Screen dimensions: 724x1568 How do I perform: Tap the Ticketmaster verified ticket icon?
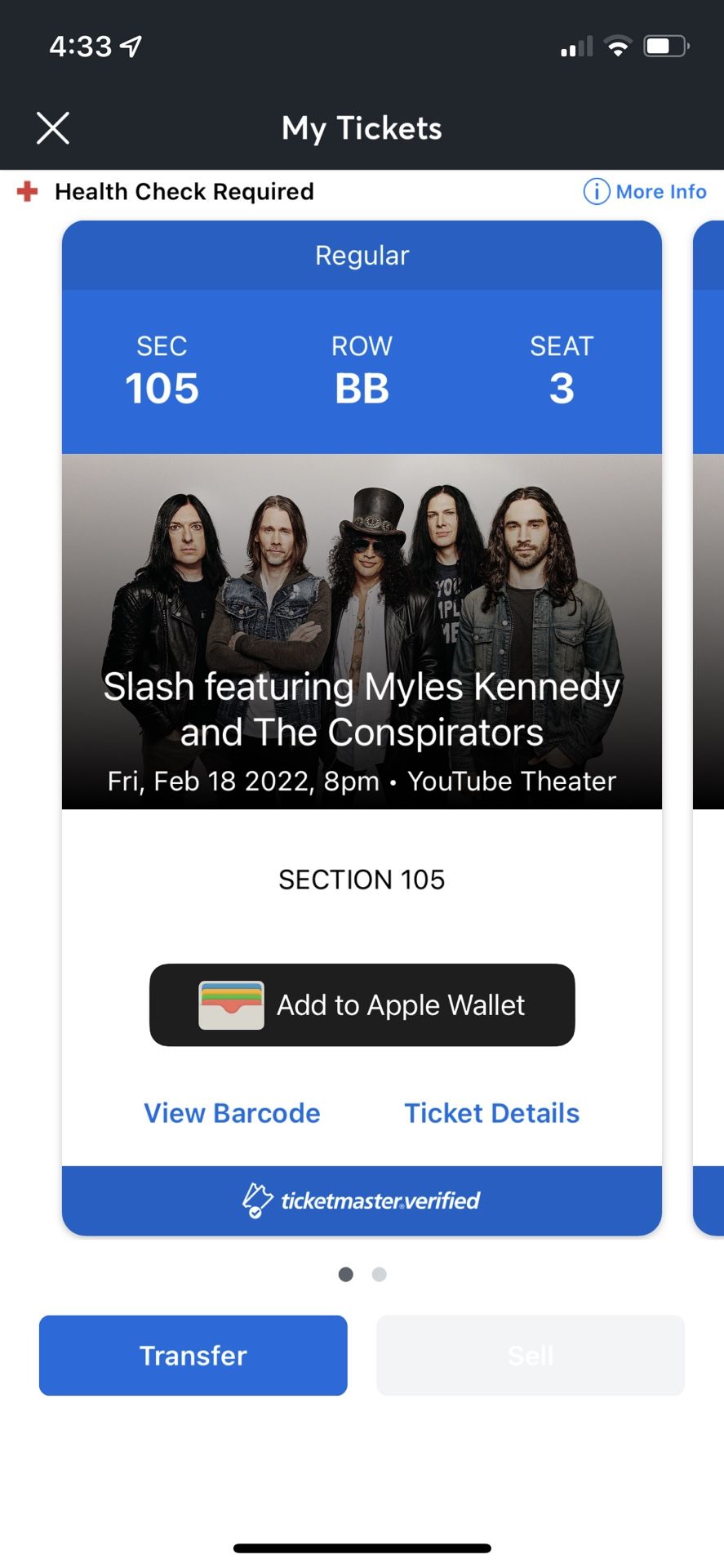coord(257,1200)
